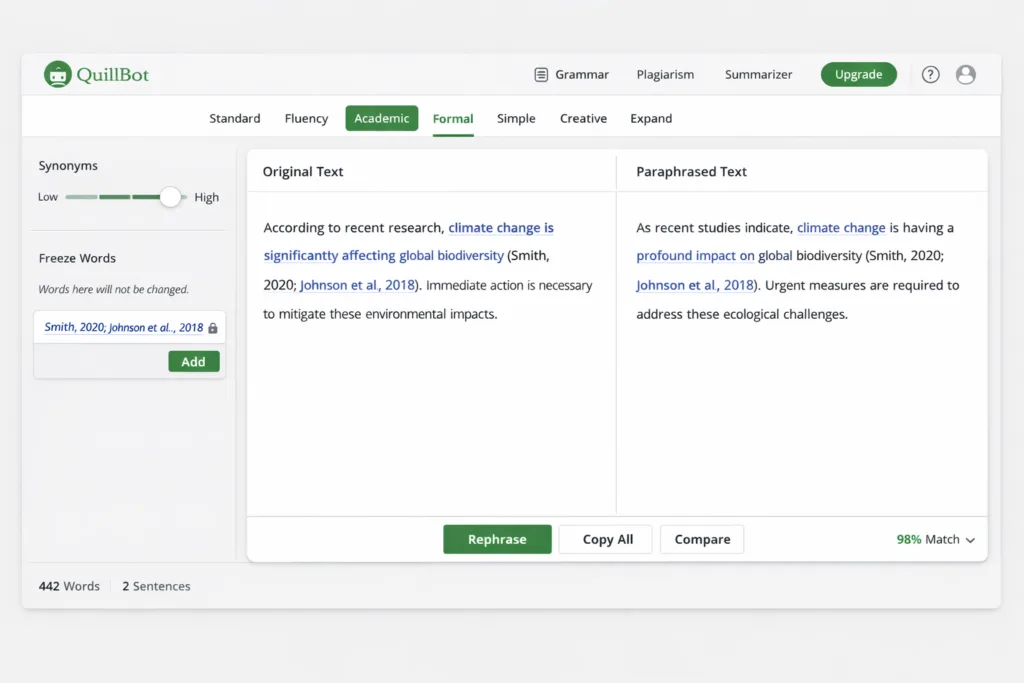Adjust the Synonyms slider handle
The width and height of the screenshot is (1024, 683).
(170, 197)
